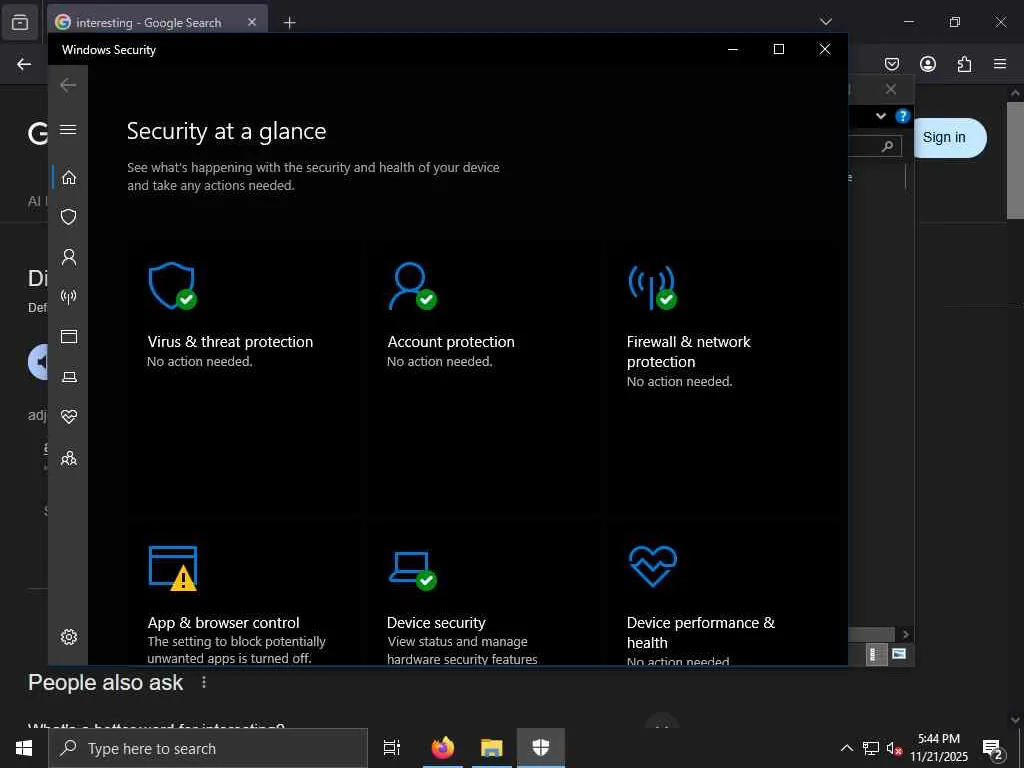Open the network tray icon
The height and width of the screenshot is (768, 1024).
coord(871,748)
